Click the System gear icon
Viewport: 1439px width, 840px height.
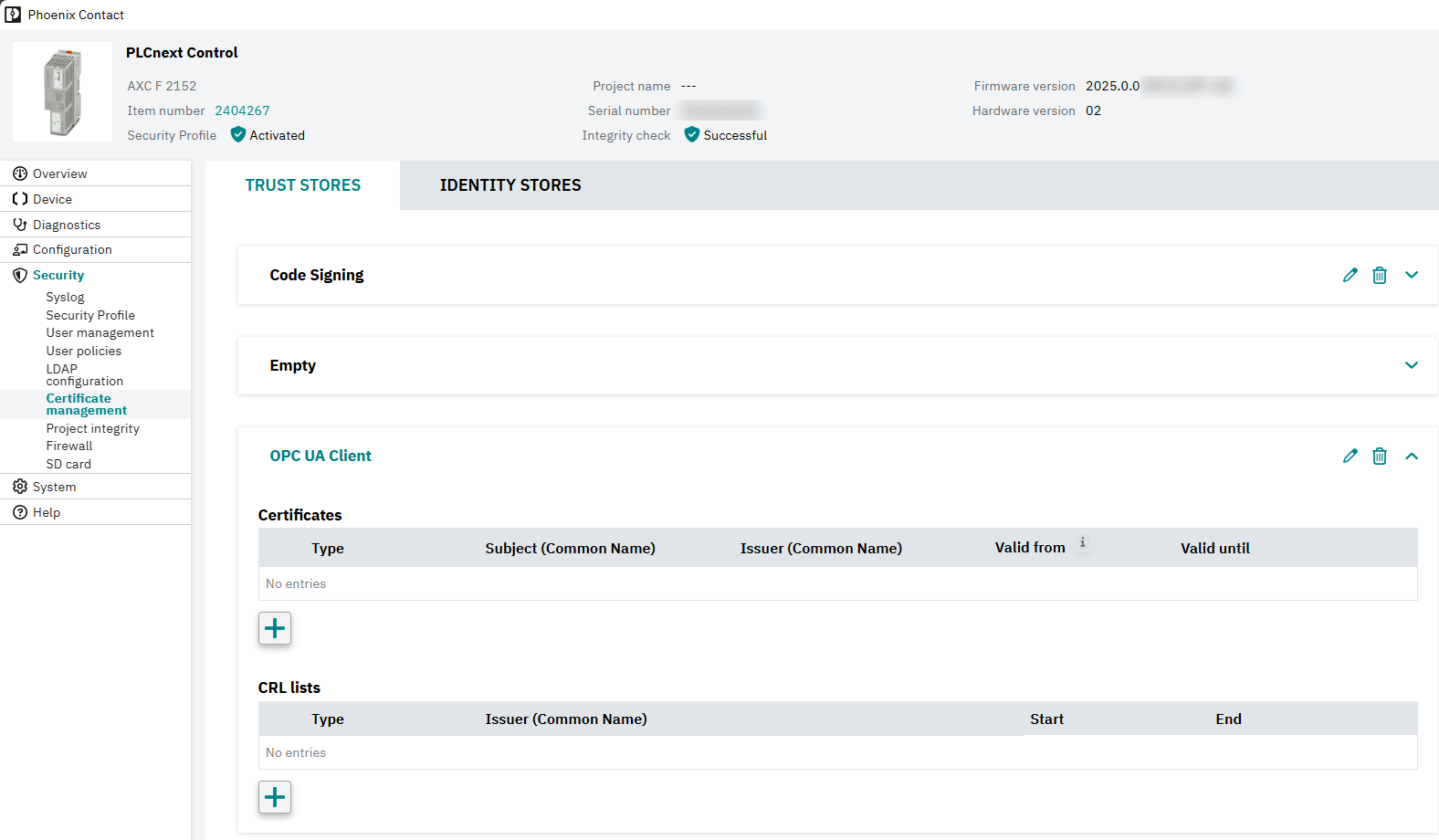(20, 487)
